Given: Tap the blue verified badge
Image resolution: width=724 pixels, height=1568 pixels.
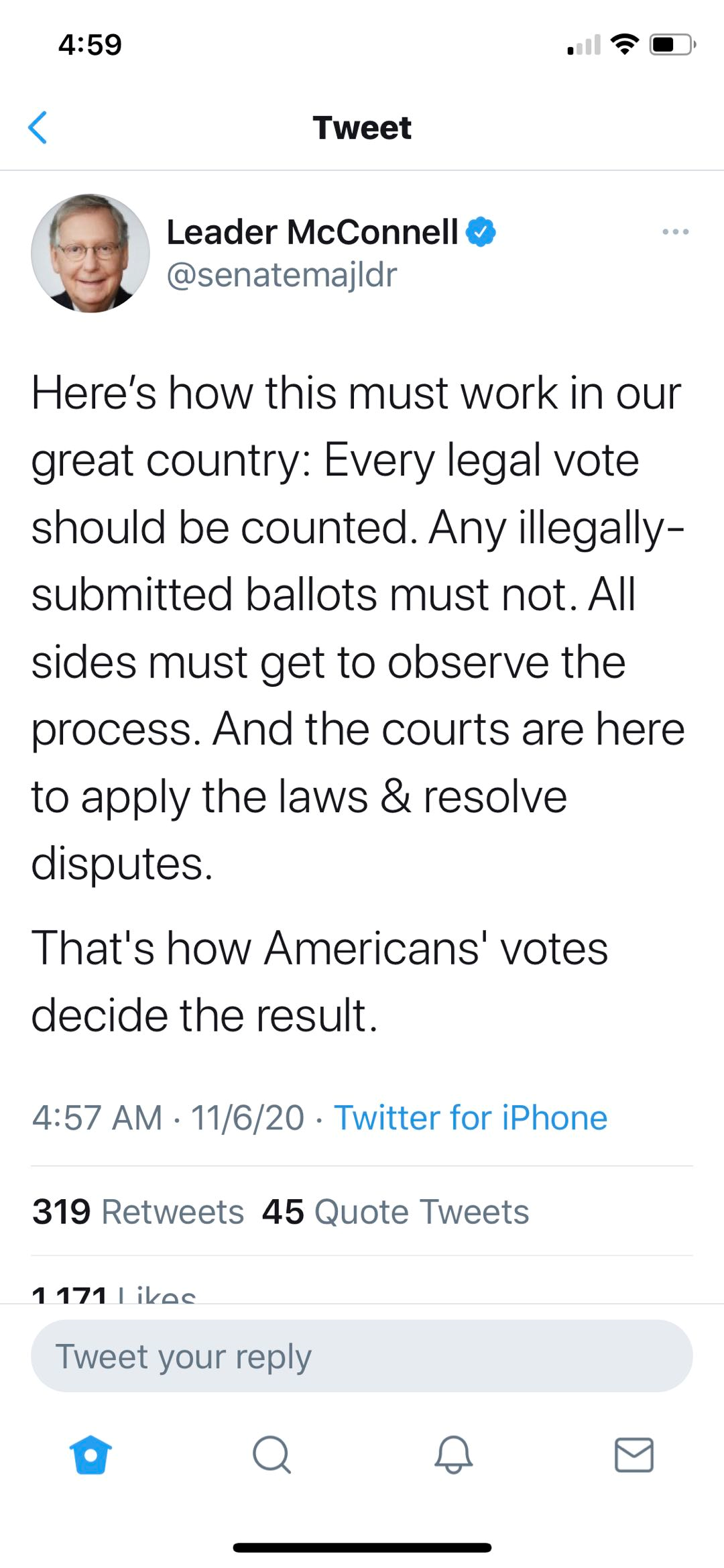Looking at the screenshot, I should point(481,232).
